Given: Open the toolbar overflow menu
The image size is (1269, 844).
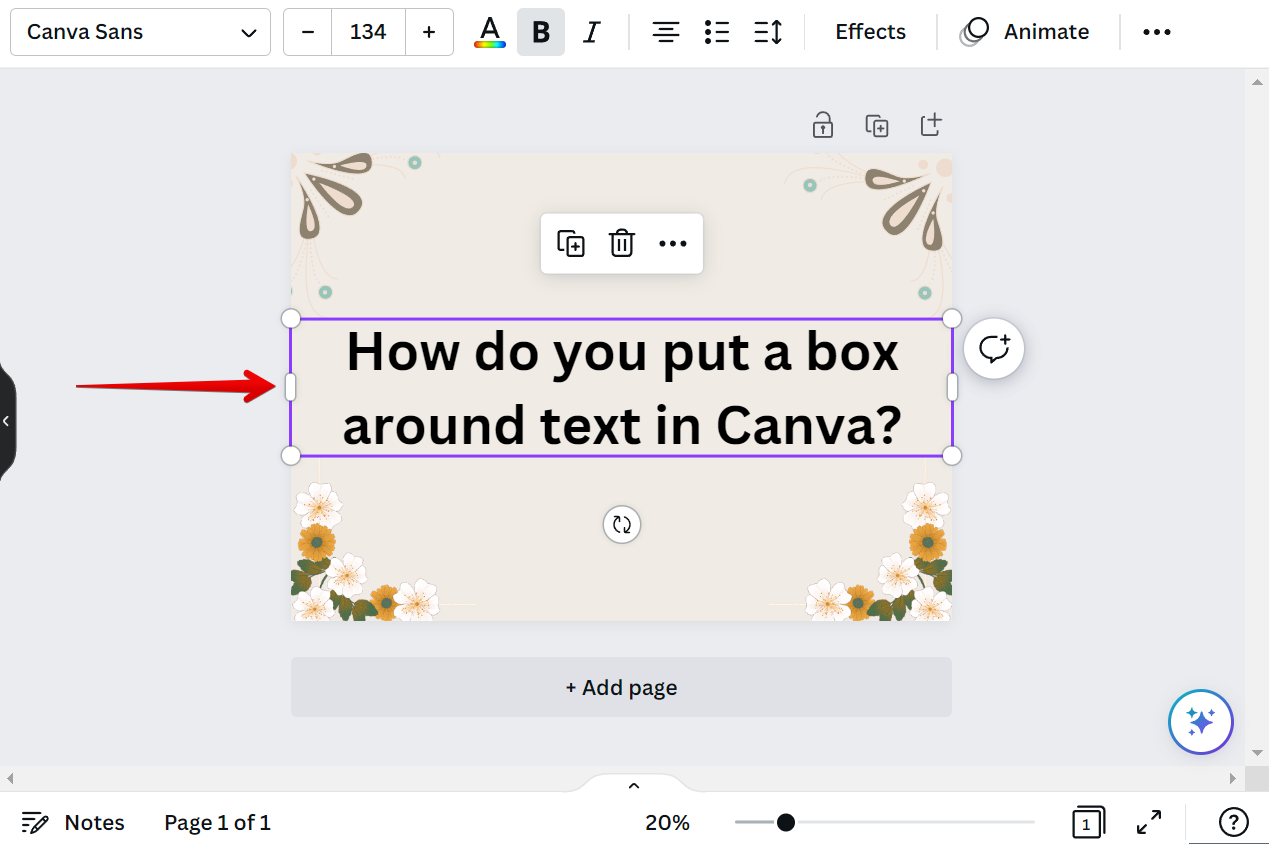Looking at the screenshot, I should (x=1156, y=31).
